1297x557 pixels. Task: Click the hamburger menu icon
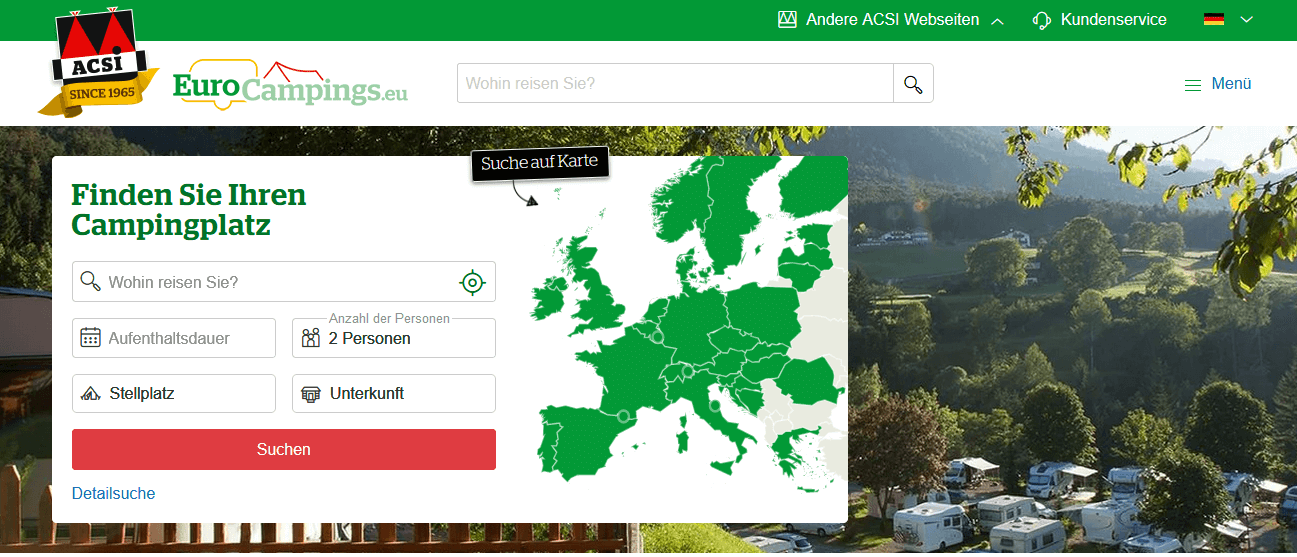click(x=1193, y=85)
